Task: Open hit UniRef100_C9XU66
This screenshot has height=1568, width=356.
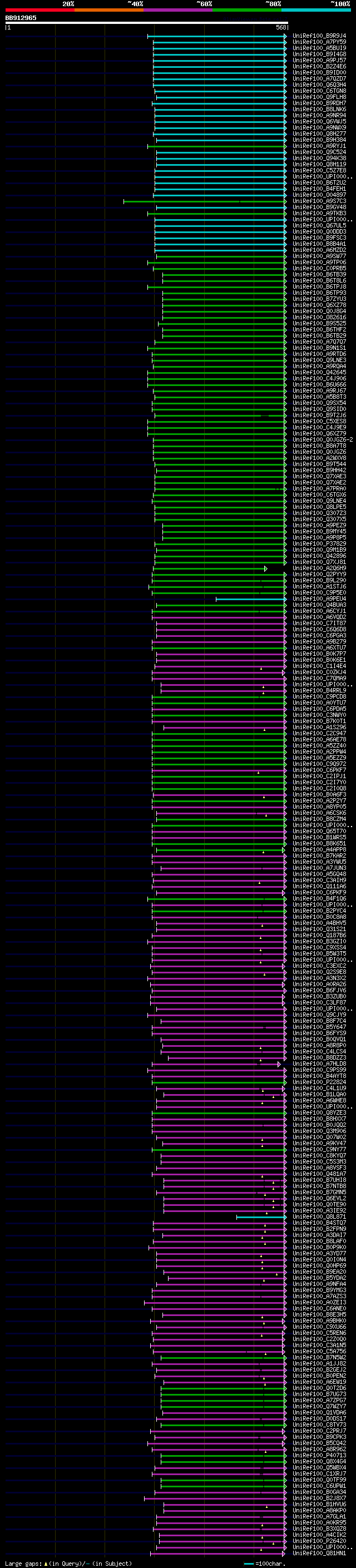Action: [319, 1327]
